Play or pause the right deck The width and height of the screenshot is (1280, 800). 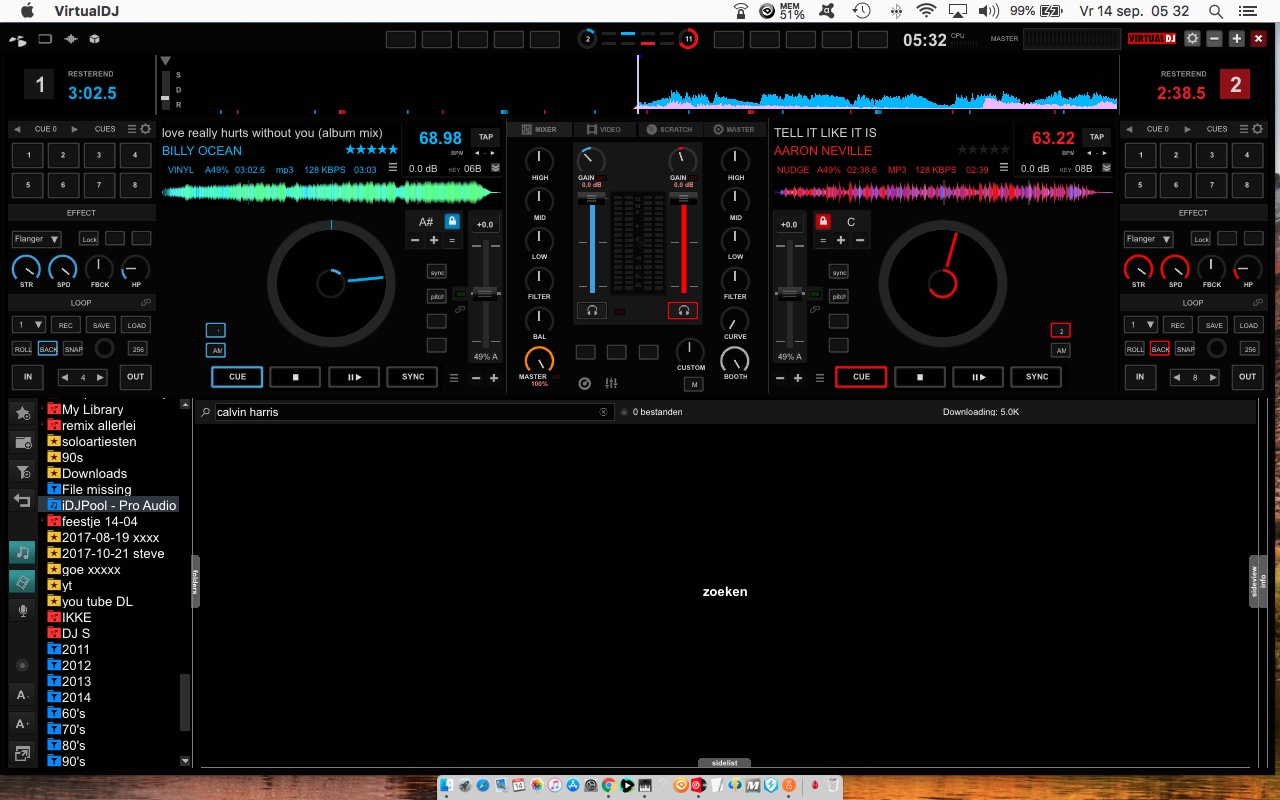[x=978, y=377]
